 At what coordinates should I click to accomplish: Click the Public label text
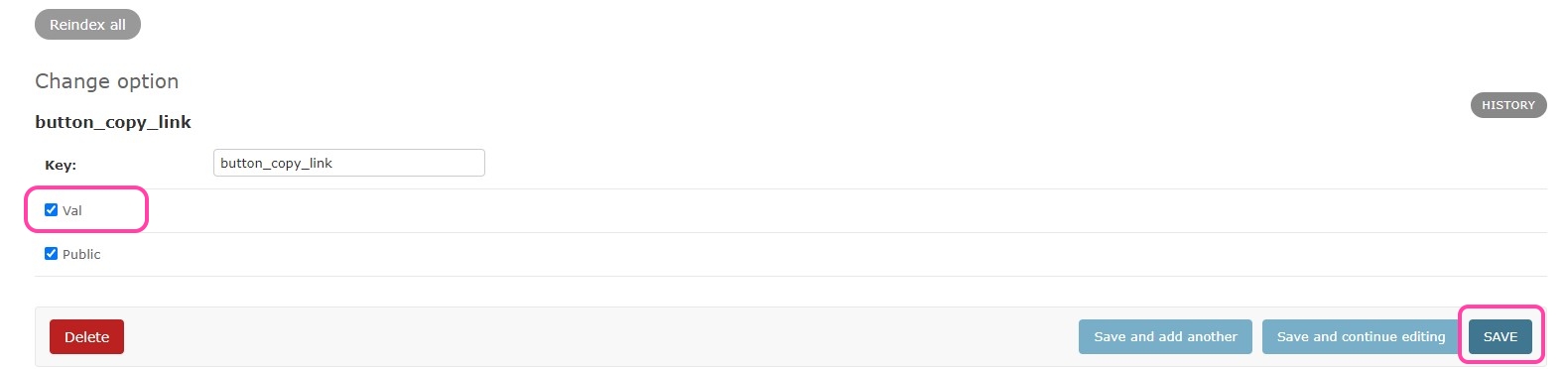click(81, 255)
